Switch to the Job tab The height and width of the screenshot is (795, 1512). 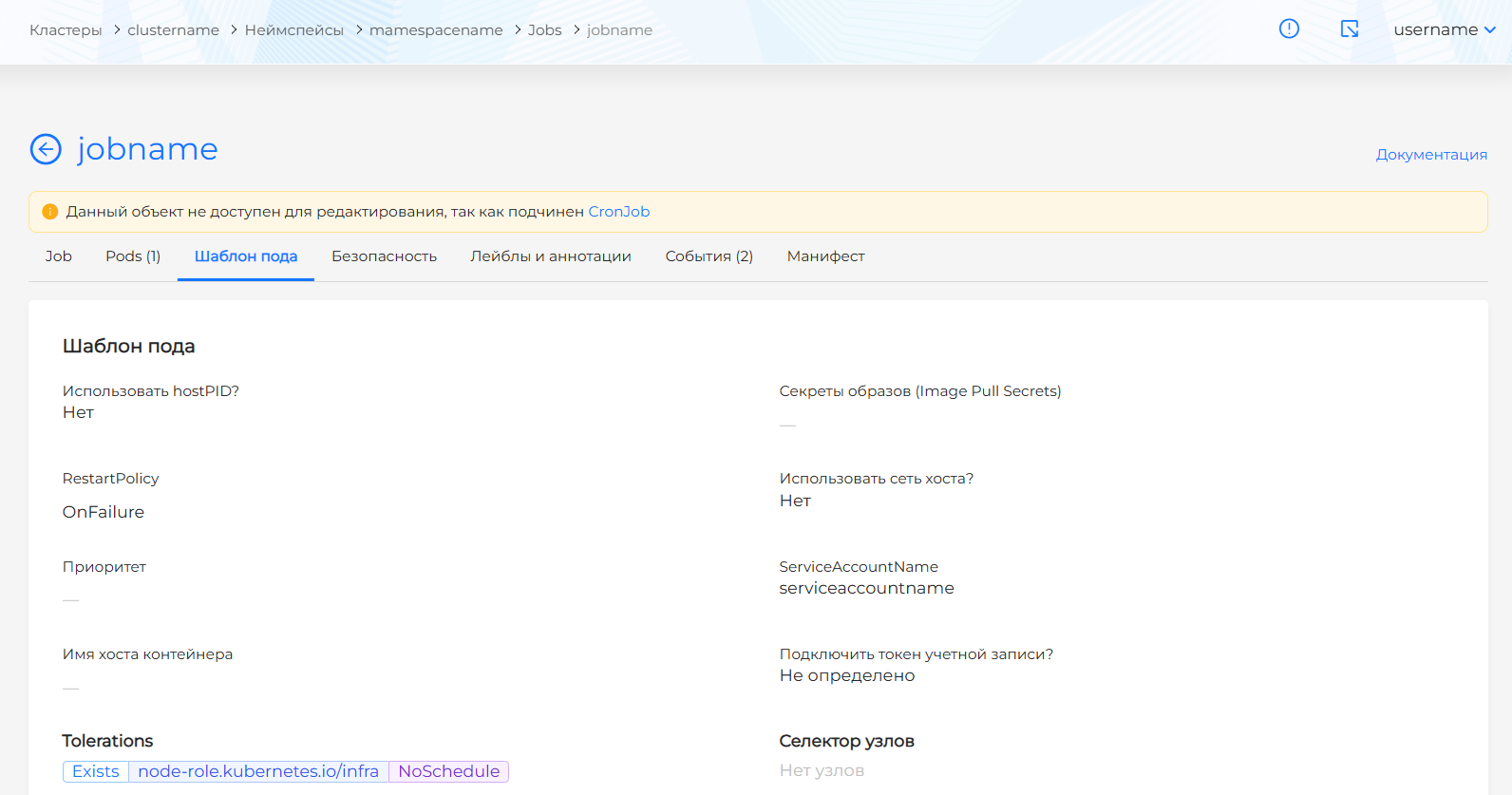(x=59, y=256)
